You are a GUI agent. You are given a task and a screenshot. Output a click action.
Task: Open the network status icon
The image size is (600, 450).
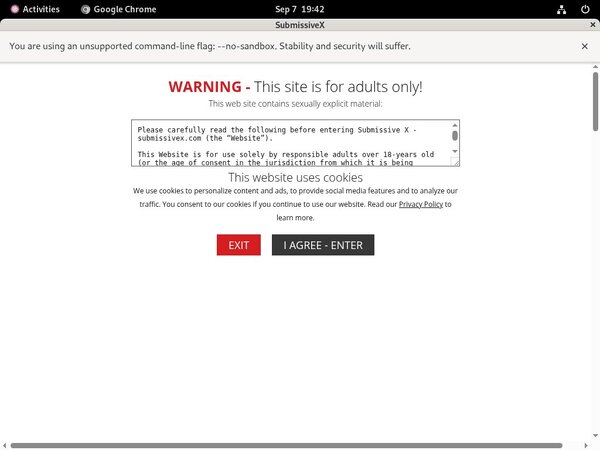tap(562, 9)
